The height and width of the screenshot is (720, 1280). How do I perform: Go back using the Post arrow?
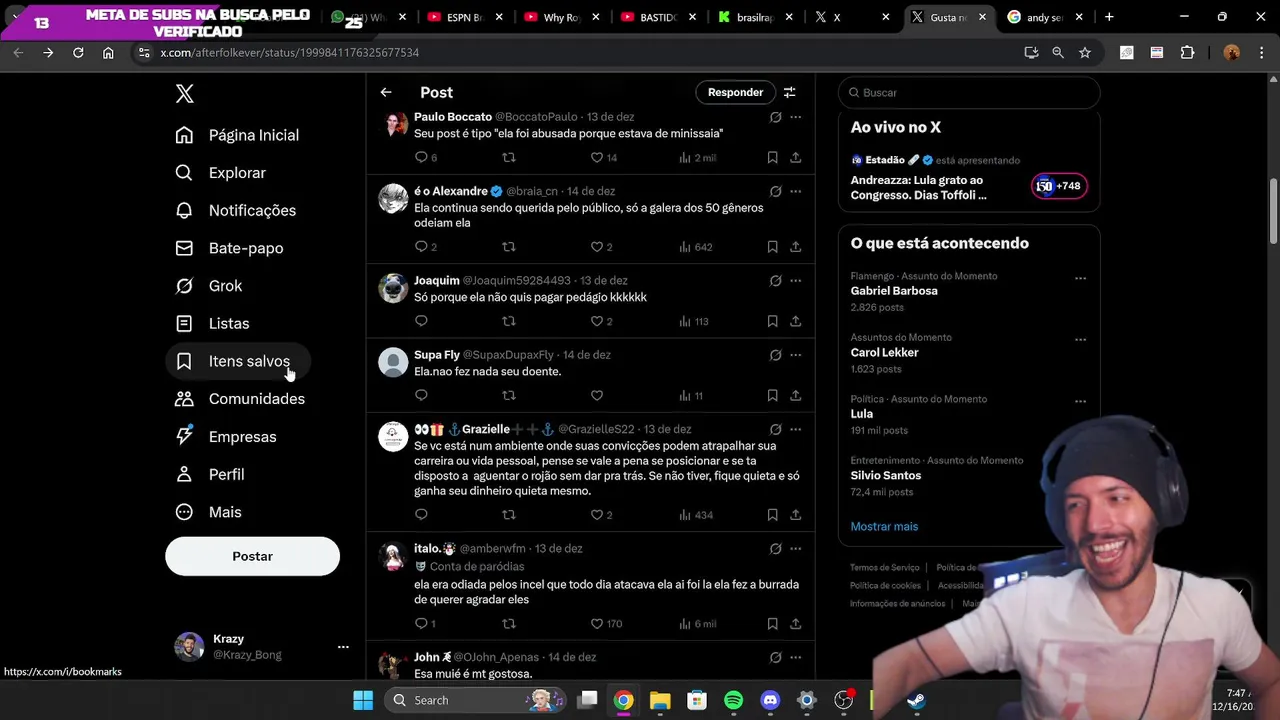(x=386, y=92)
